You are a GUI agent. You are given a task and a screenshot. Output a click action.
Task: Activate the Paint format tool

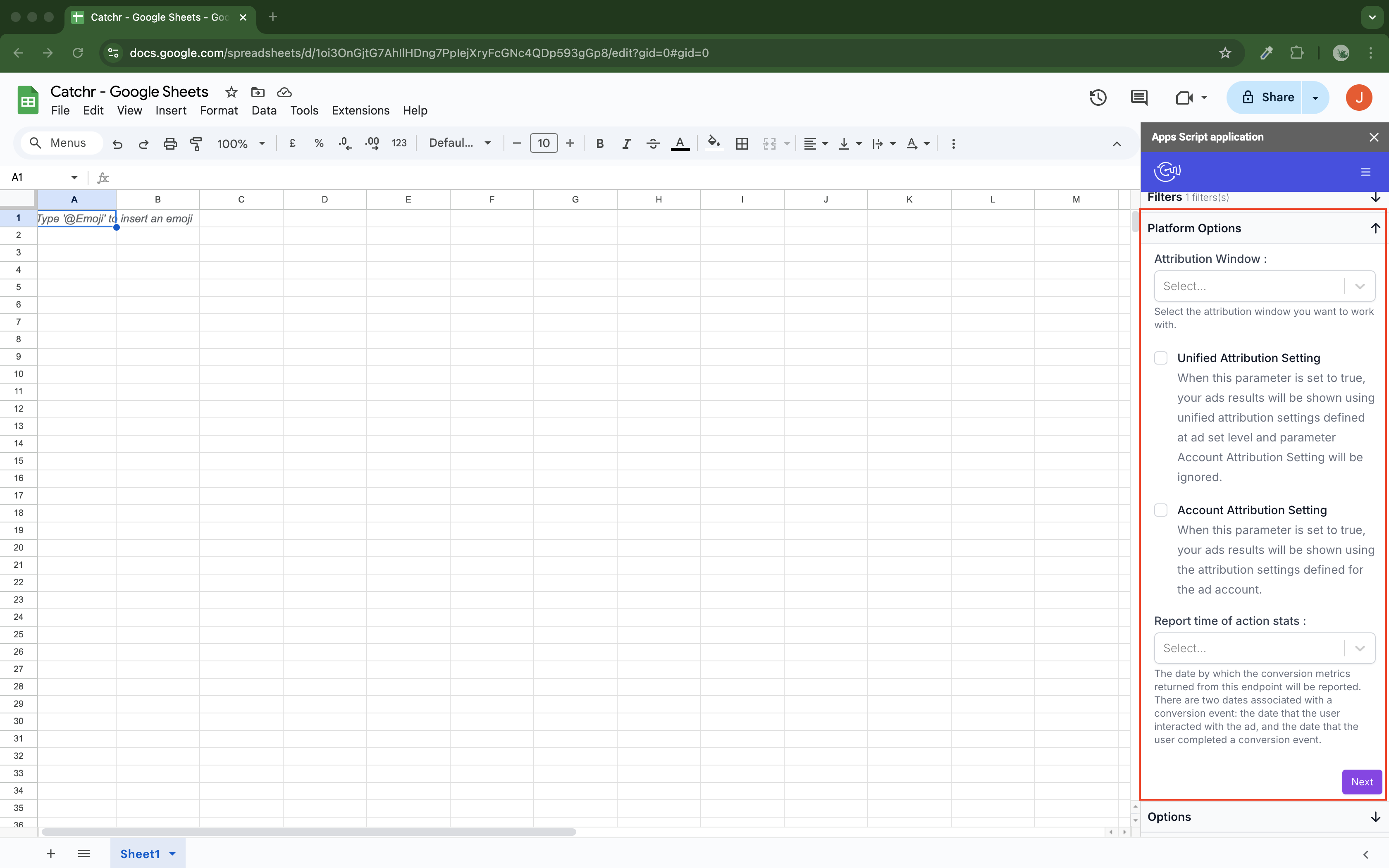pos(196,143)
